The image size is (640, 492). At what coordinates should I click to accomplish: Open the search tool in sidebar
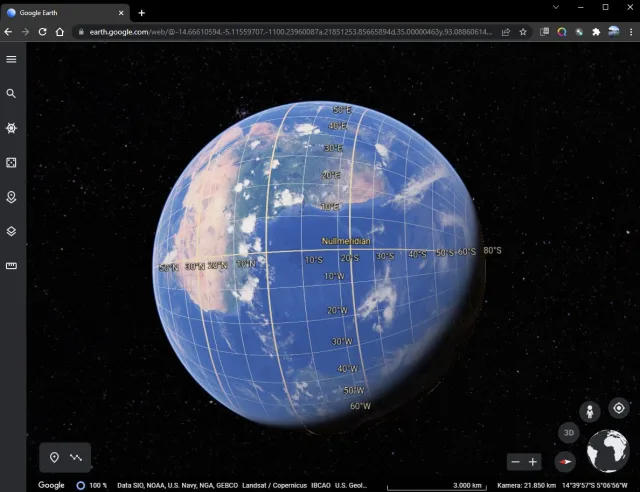pos(12,93)
